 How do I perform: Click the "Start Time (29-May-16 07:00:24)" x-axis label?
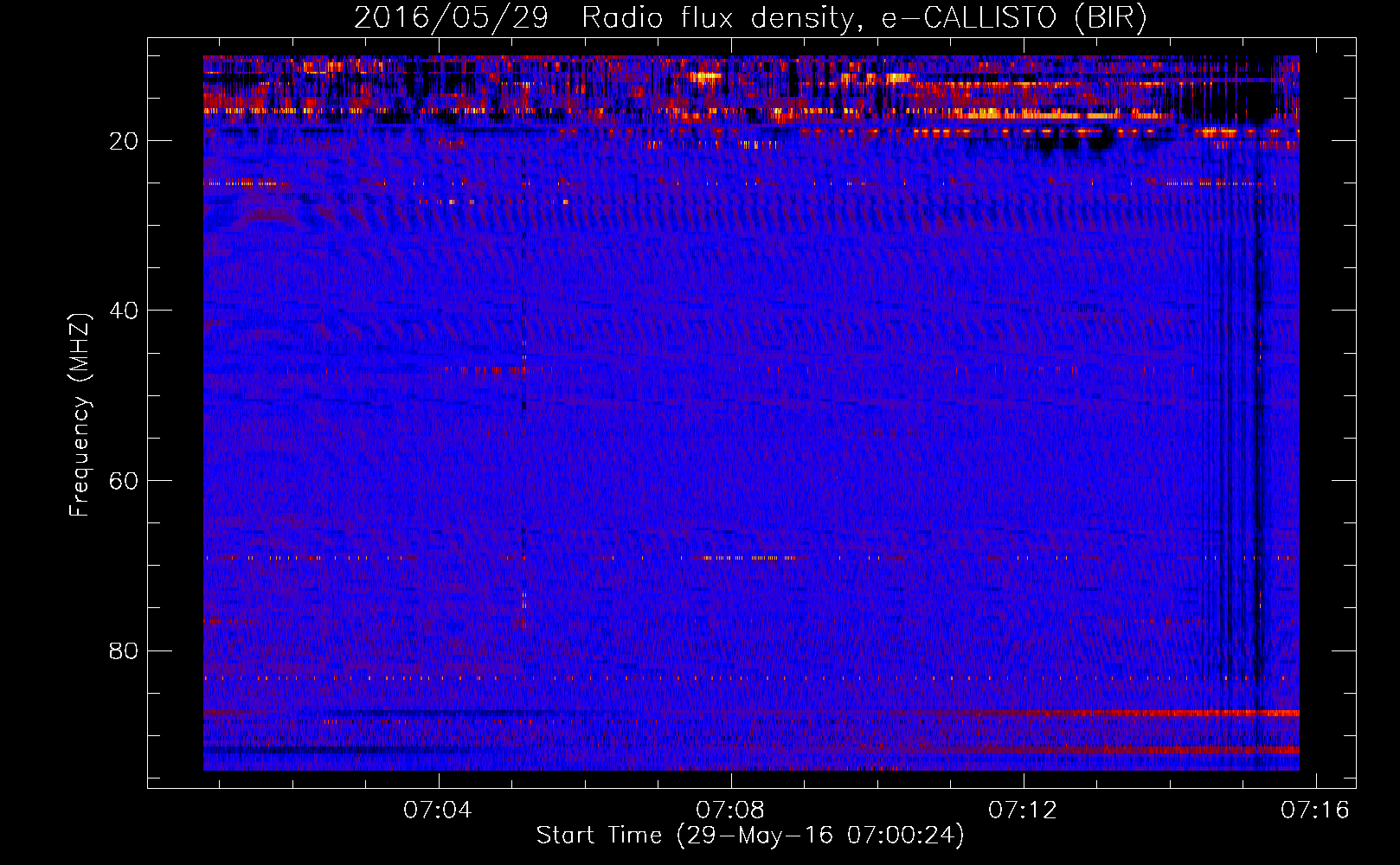(x=750, y=836)
